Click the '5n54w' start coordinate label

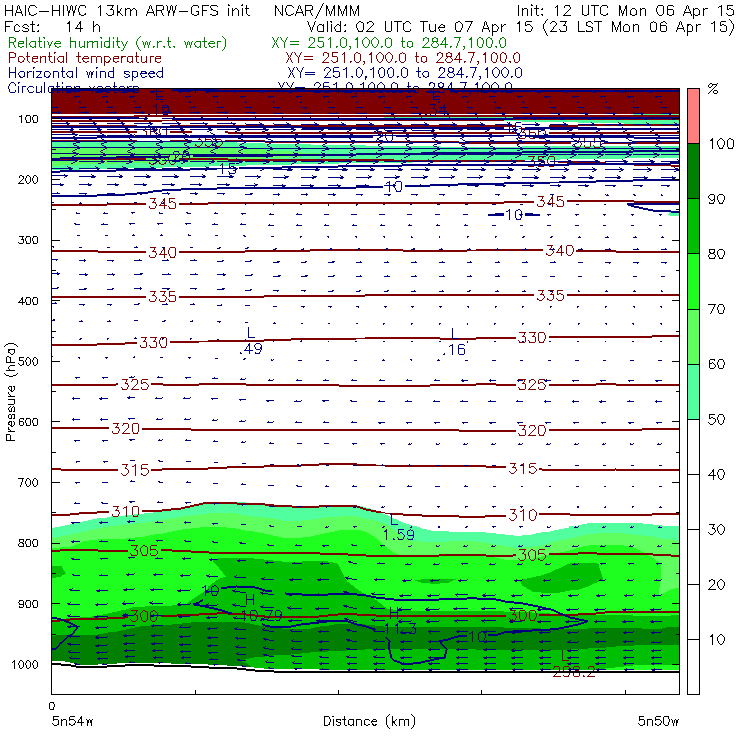tap(72, 721)
